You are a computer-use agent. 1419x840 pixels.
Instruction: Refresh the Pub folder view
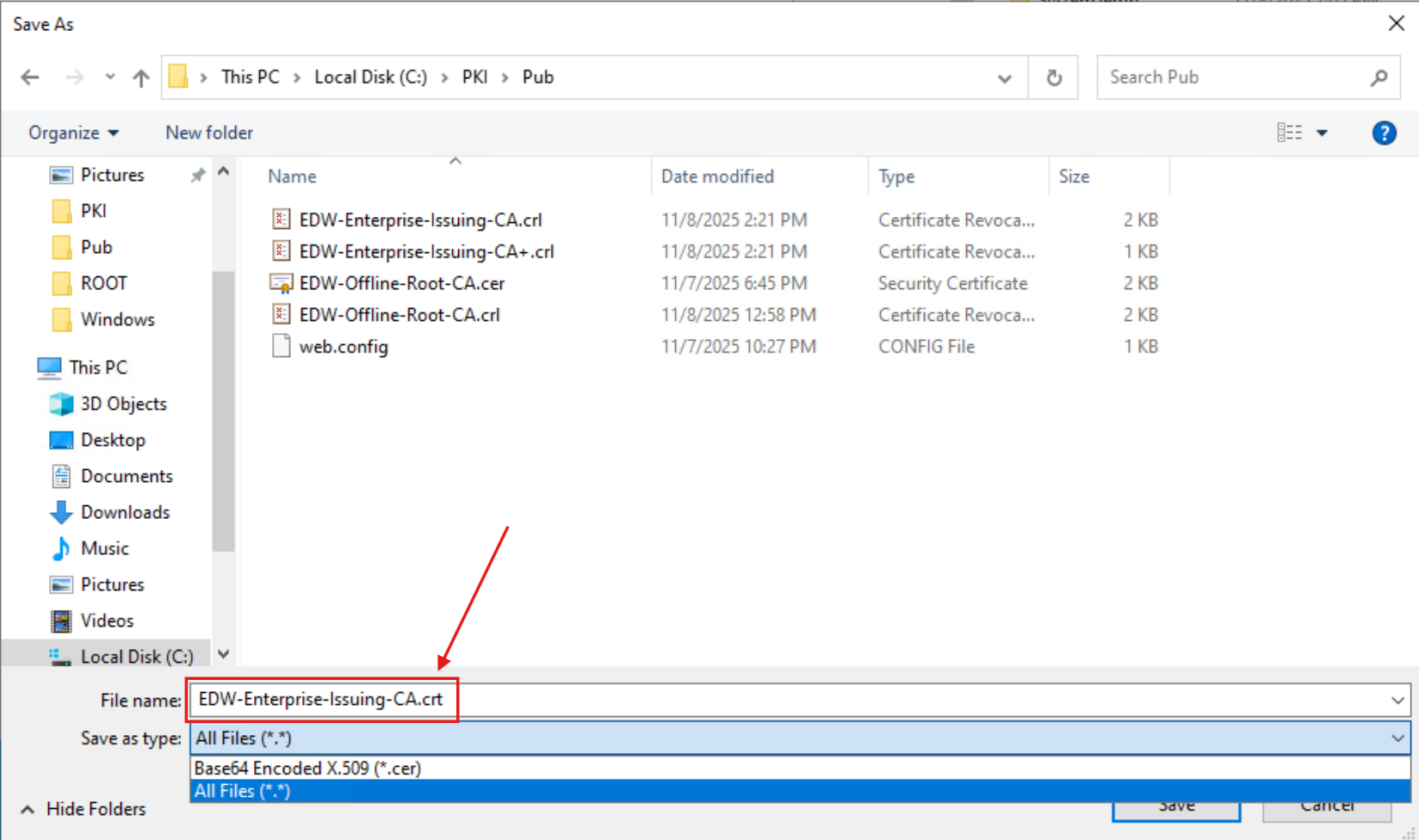pyautogui.click(x=1053, y=77)
